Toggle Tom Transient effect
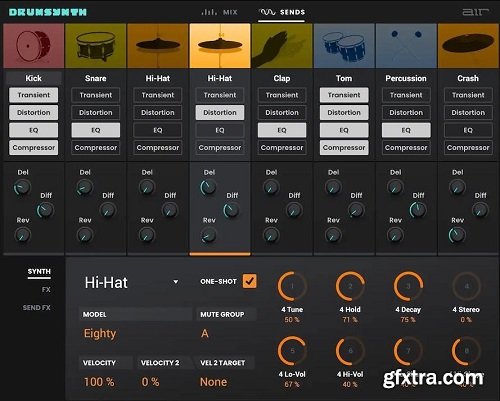500x401 pixels. (344, 95)
